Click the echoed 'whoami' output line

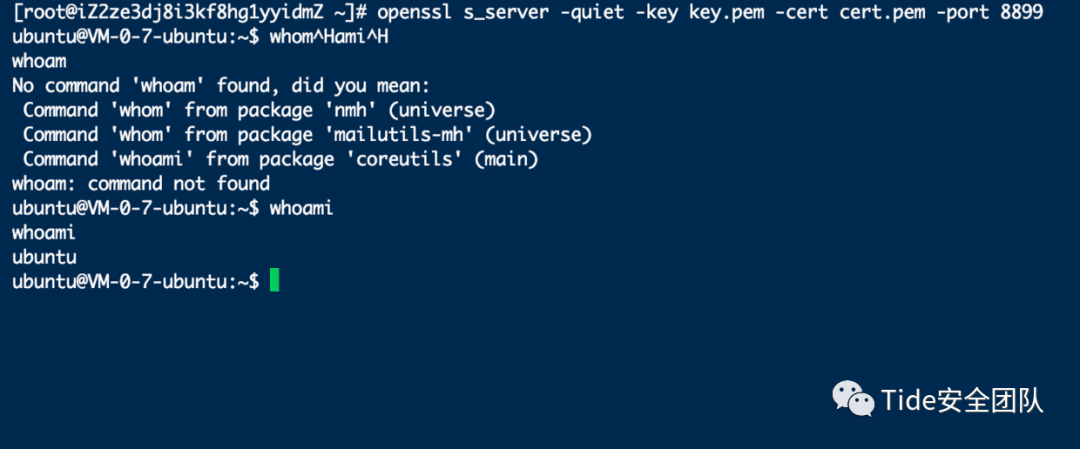pos(44,233)
